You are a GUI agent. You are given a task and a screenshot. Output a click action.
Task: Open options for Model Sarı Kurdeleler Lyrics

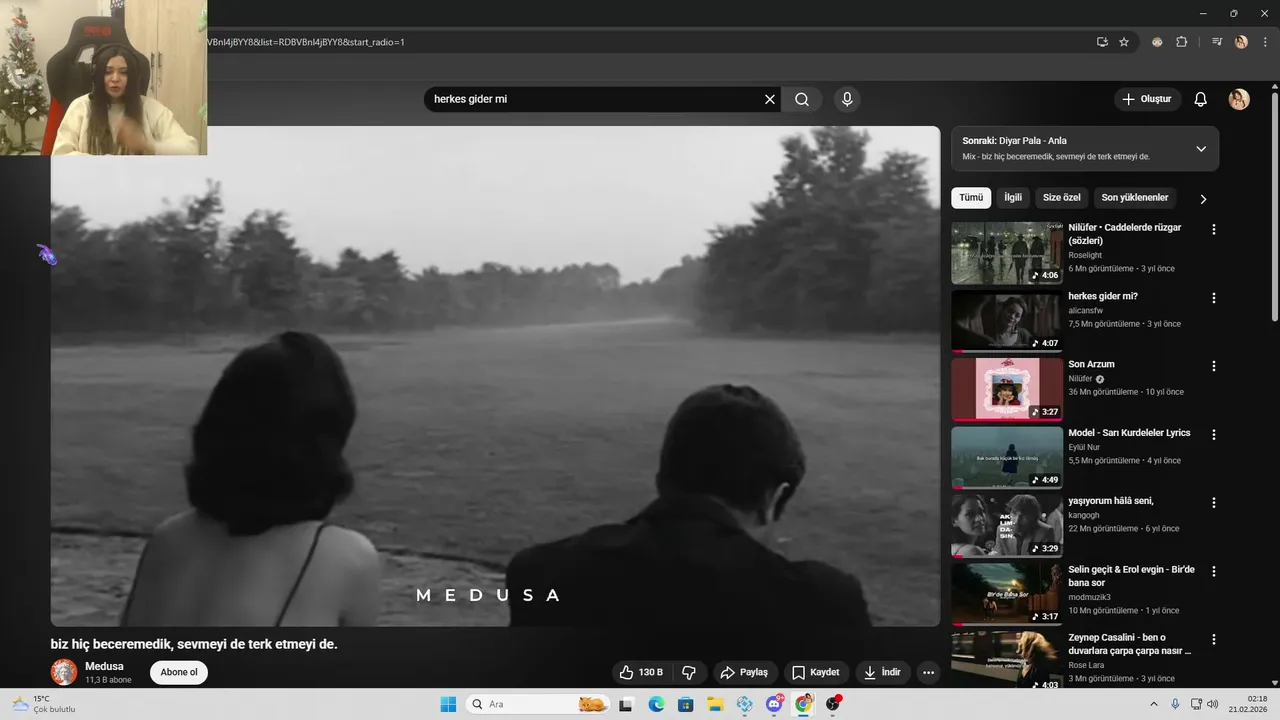coord(1214,435)
